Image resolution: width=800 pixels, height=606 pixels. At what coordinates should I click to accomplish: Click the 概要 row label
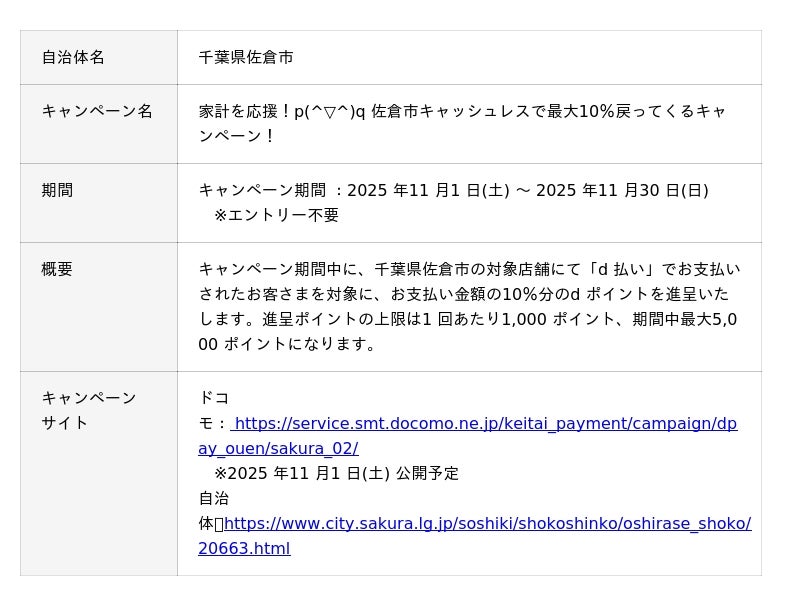(57, 269)
